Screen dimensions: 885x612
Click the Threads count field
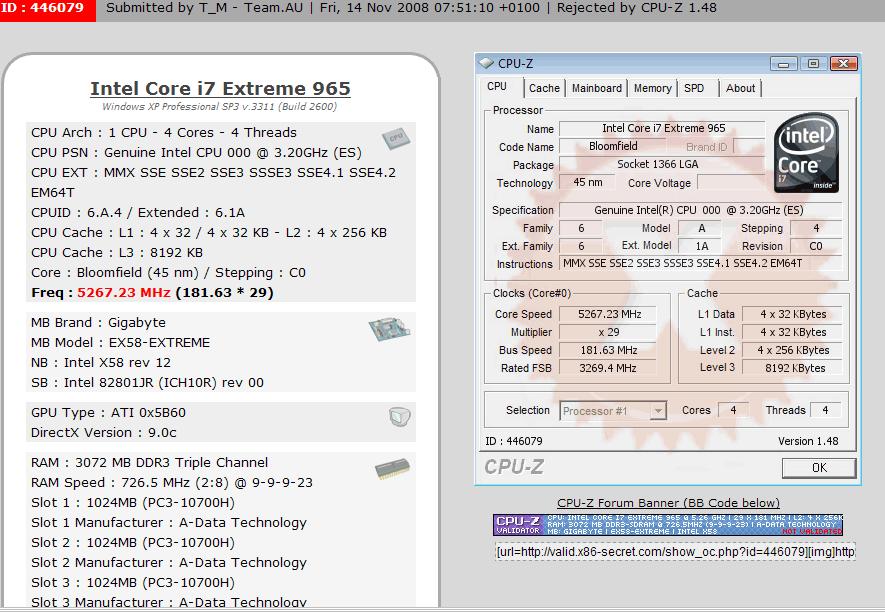click(x=825, y=410)
